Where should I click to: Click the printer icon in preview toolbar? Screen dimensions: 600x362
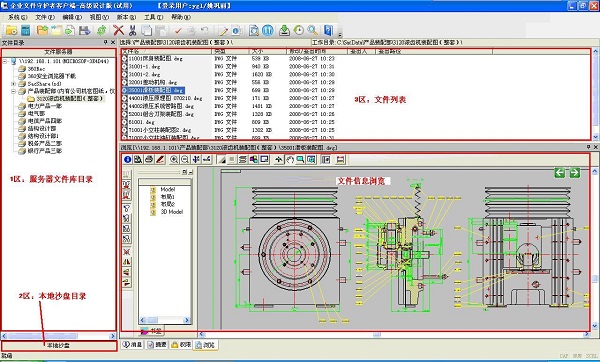149,160
